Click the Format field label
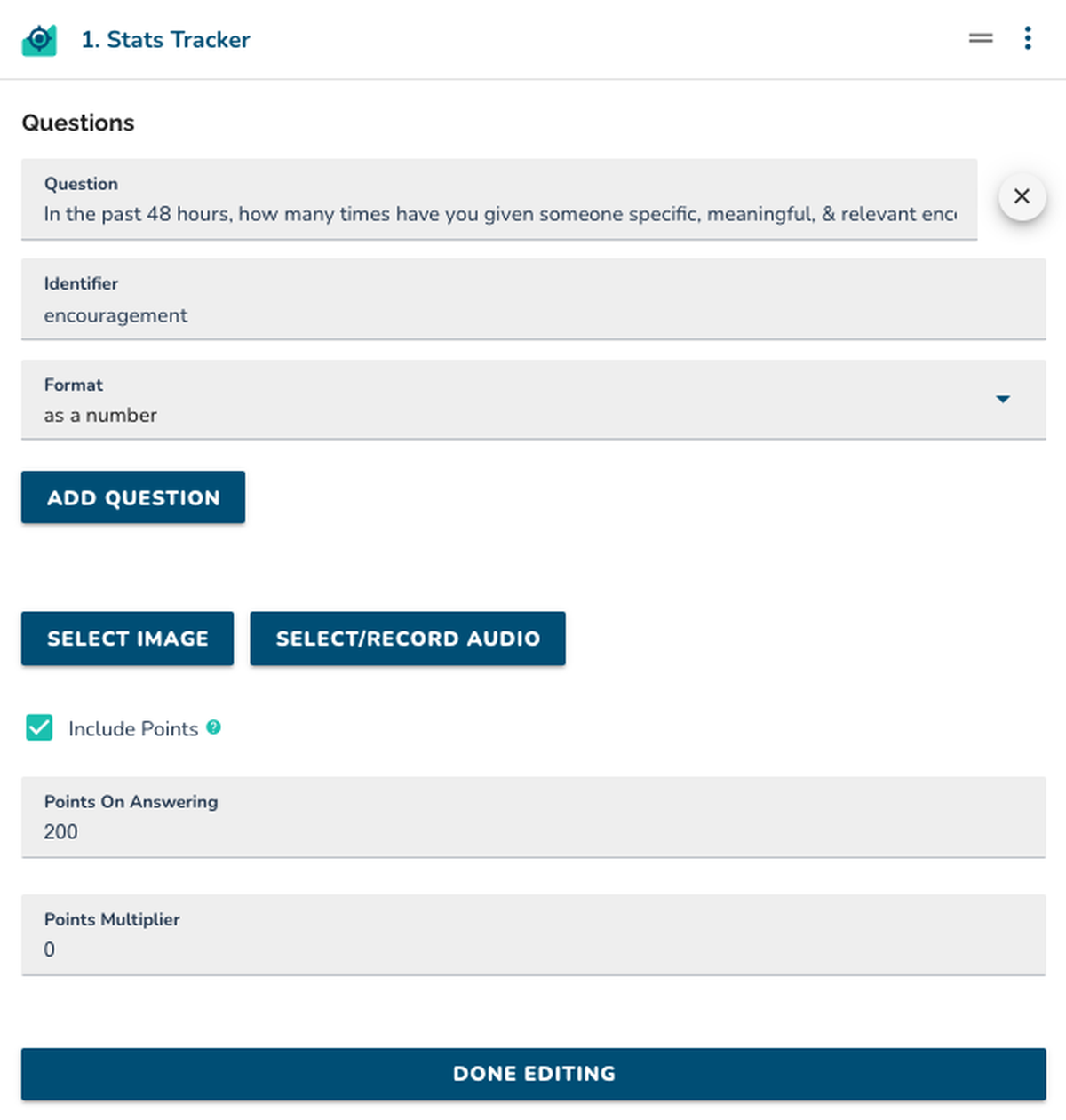1066x1120 pixels. coord(74,385)
